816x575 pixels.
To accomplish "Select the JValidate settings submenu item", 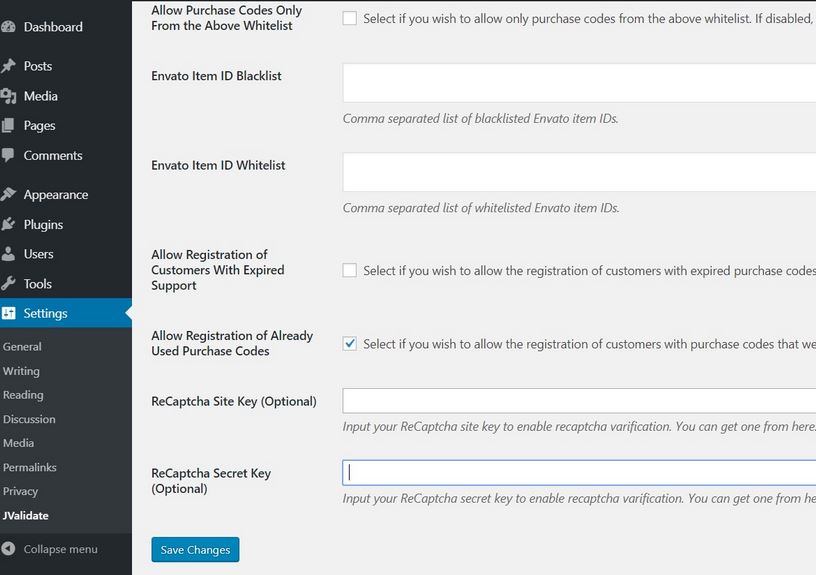I will point(26,516).
